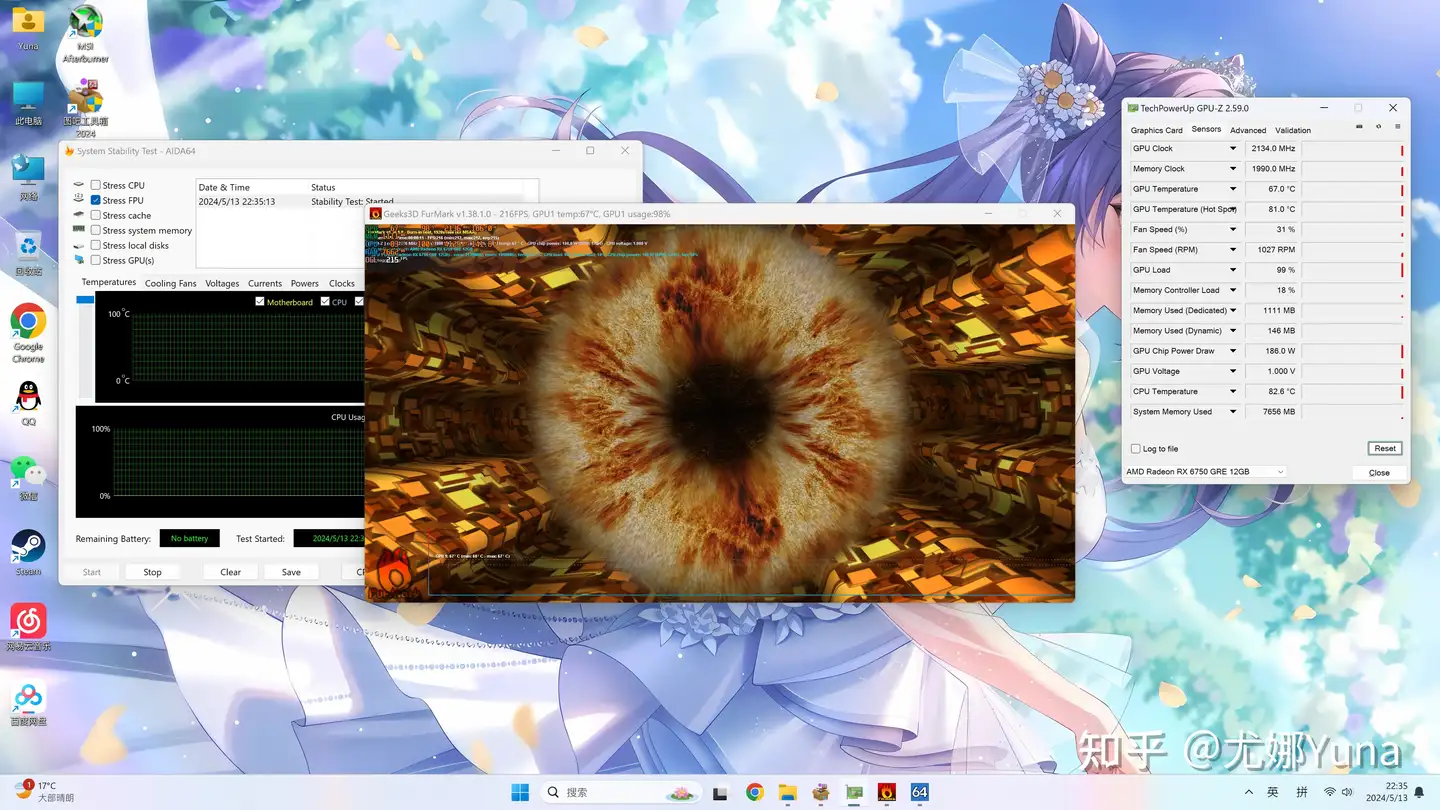
Task: Click GPU-Z refresh icon in header
Action: (1379, 127)
